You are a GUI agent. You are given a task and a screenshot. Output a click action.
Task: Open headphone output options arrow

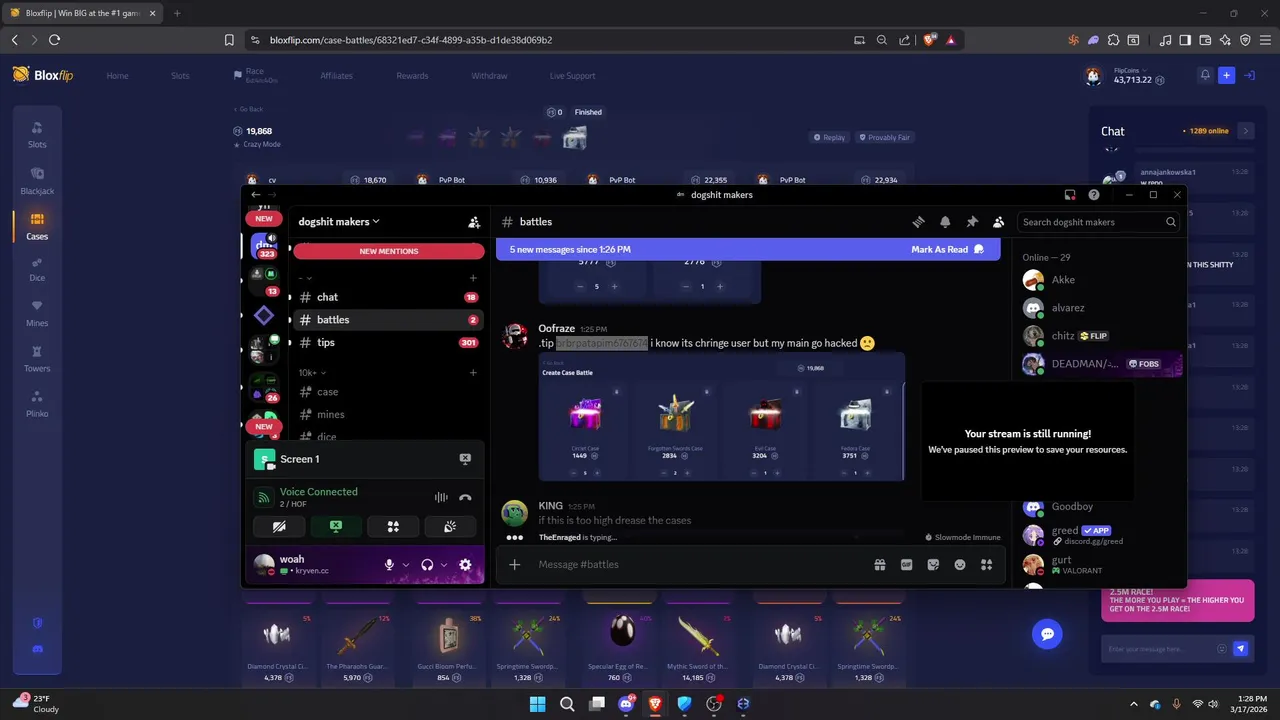[x=444, y=565]
